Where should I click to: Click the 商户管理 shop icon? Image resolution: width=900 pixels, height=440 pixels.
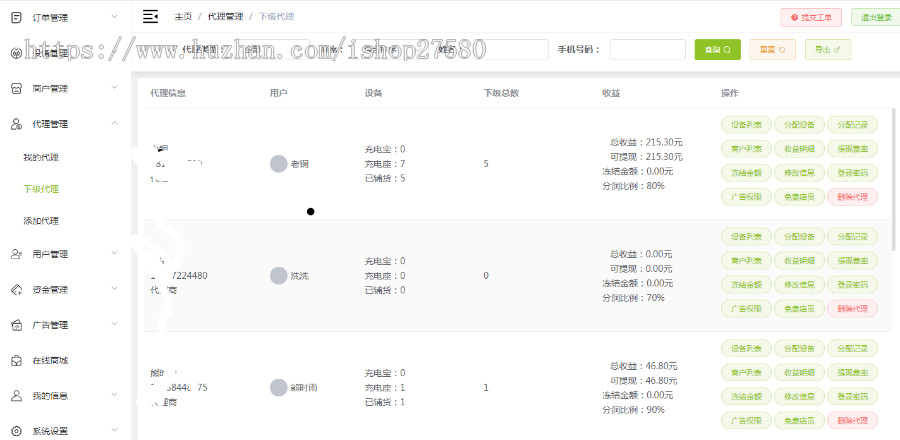point(16,88)
